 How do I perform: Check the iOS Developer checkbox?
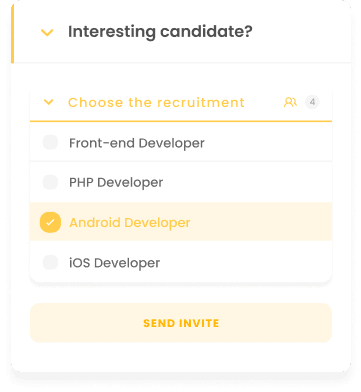50,262
